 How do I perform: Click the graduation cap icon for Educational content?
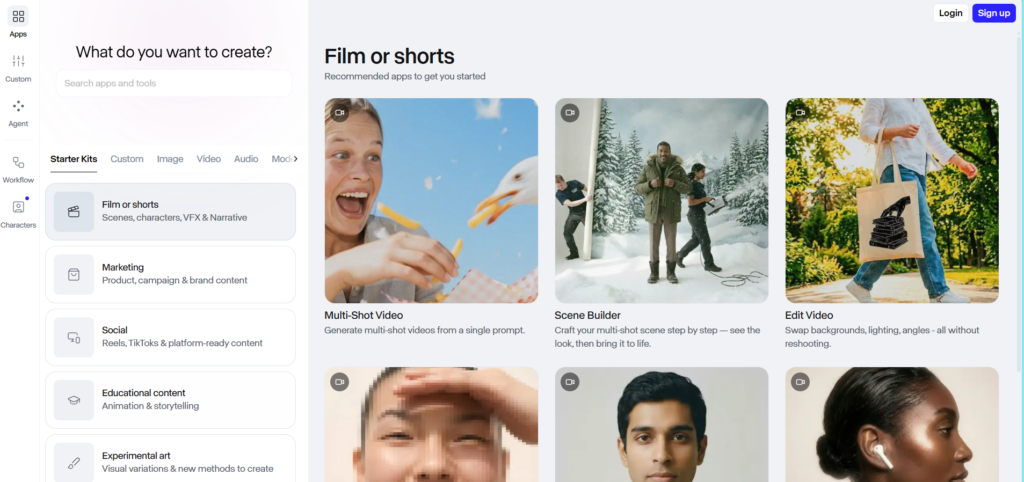[74, 400]
